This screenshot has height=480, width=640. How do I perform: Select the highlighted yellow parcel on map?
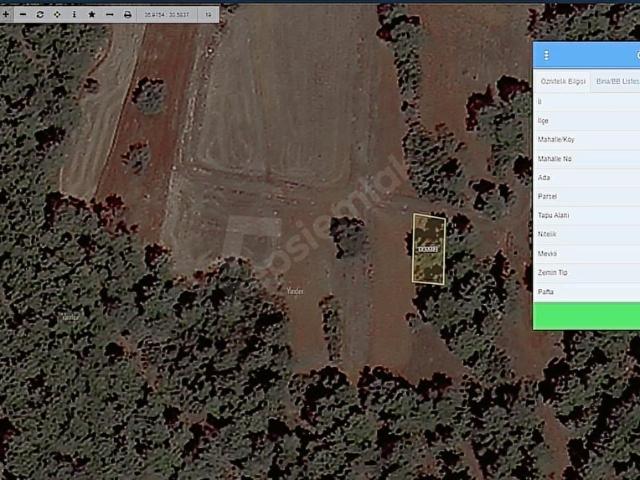click(x=429, y=249)
